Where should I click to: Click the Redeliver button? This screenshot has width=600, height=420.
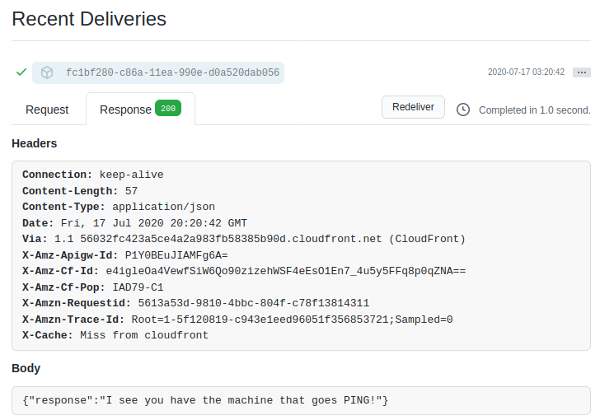pos(413,107)
